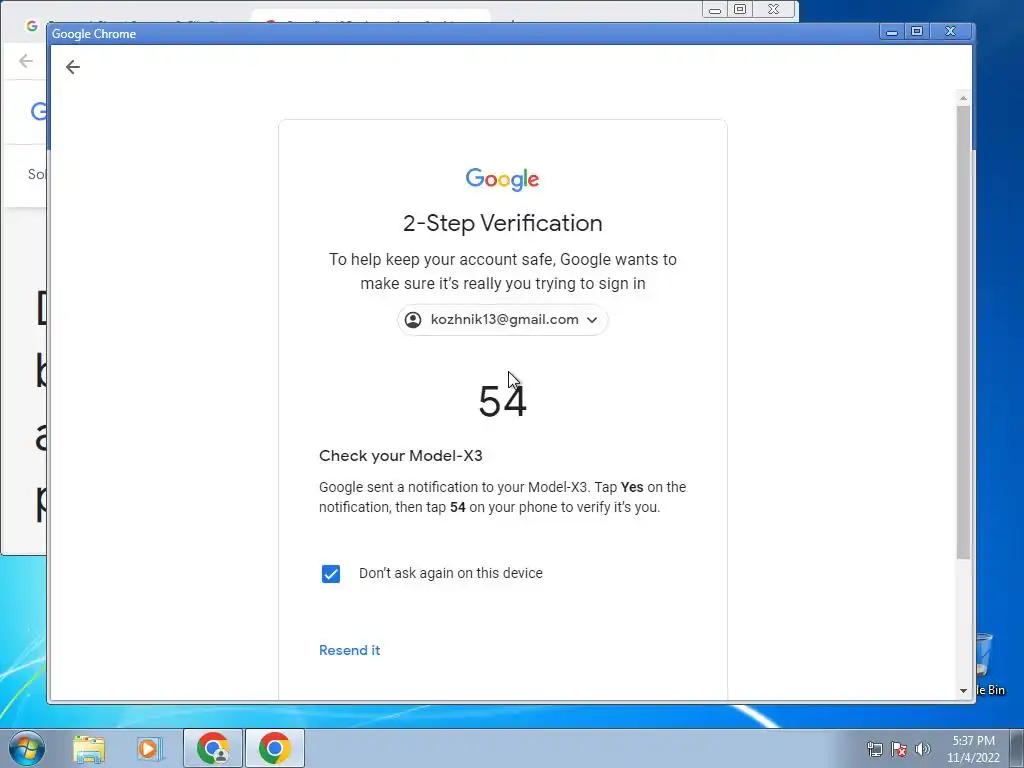The width and height of the screenshot is (1024, 768).
Task: Click the 'Google sent a notification' instruction text
Action: coord(502,497)
